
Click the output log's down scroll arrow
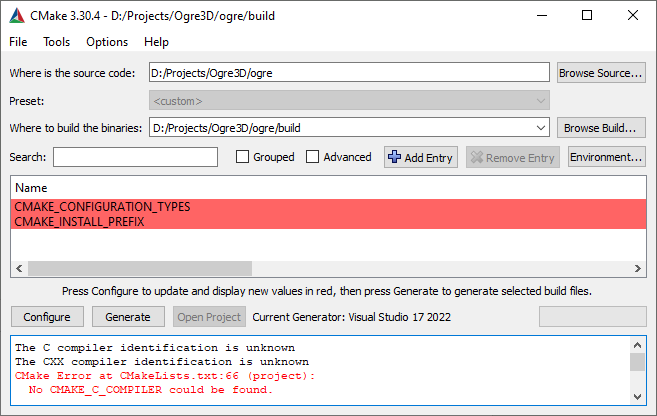coord(637,396)
